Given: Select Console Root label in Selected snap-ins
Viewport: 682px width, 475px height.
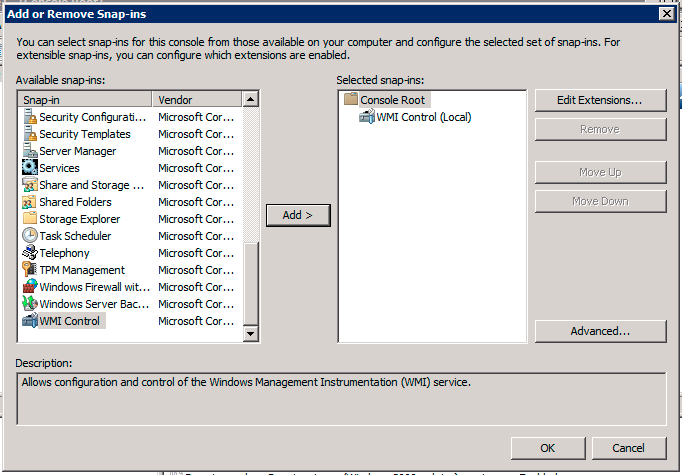Looking at the screenshot, I should tap(394, 100).
